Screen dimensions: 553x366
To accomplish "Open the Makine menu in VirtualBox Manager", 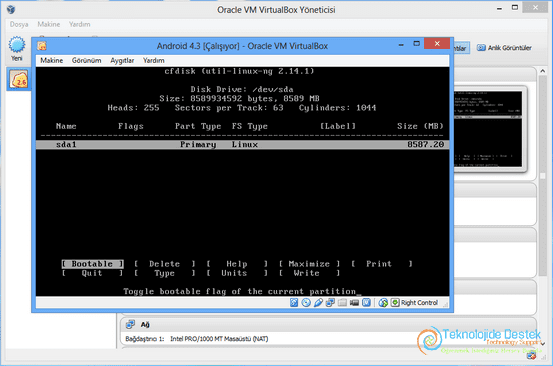I will 49,24.
